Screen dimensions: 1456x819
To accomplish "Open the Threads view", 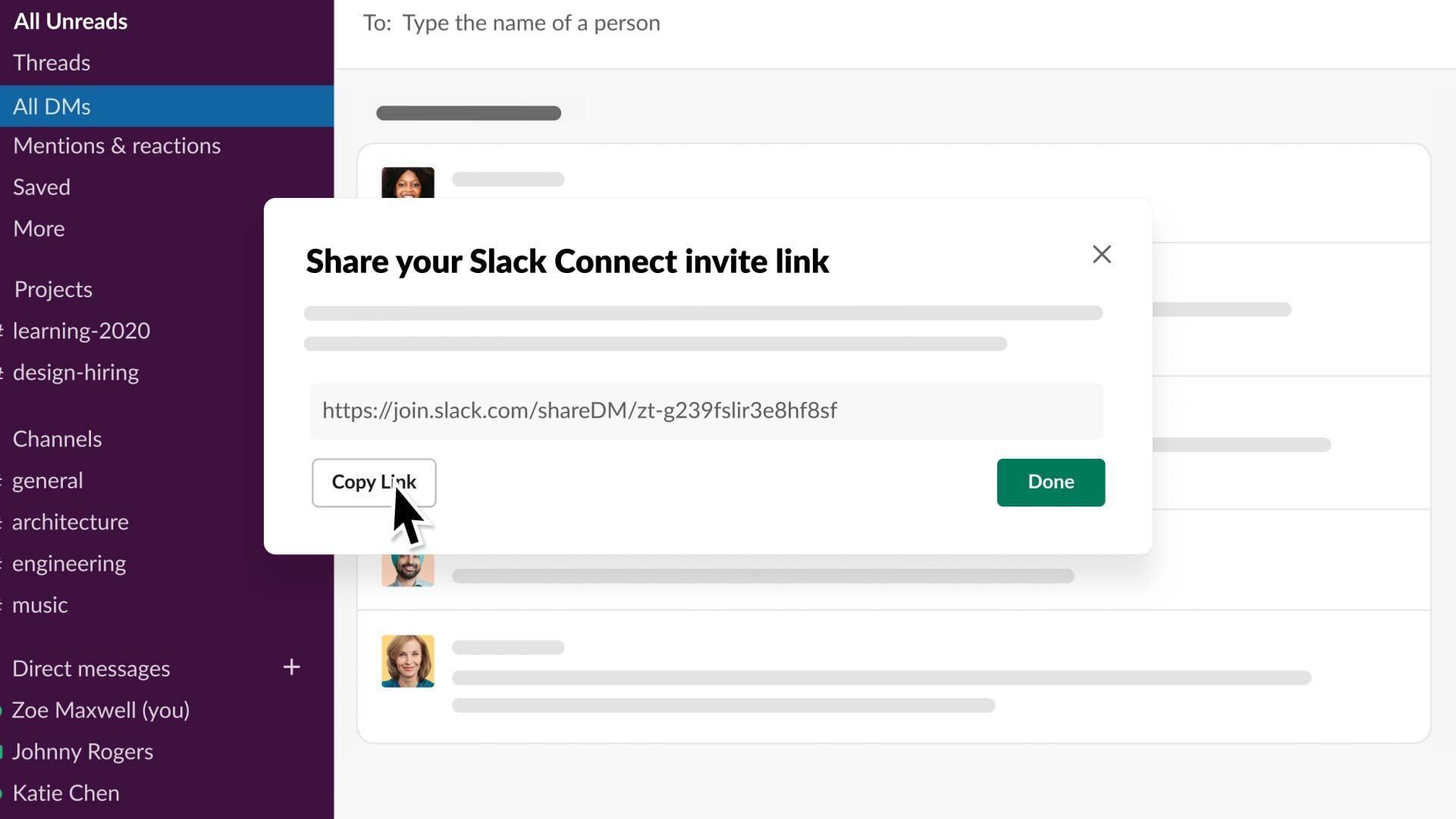I will (x=51, y=63).
